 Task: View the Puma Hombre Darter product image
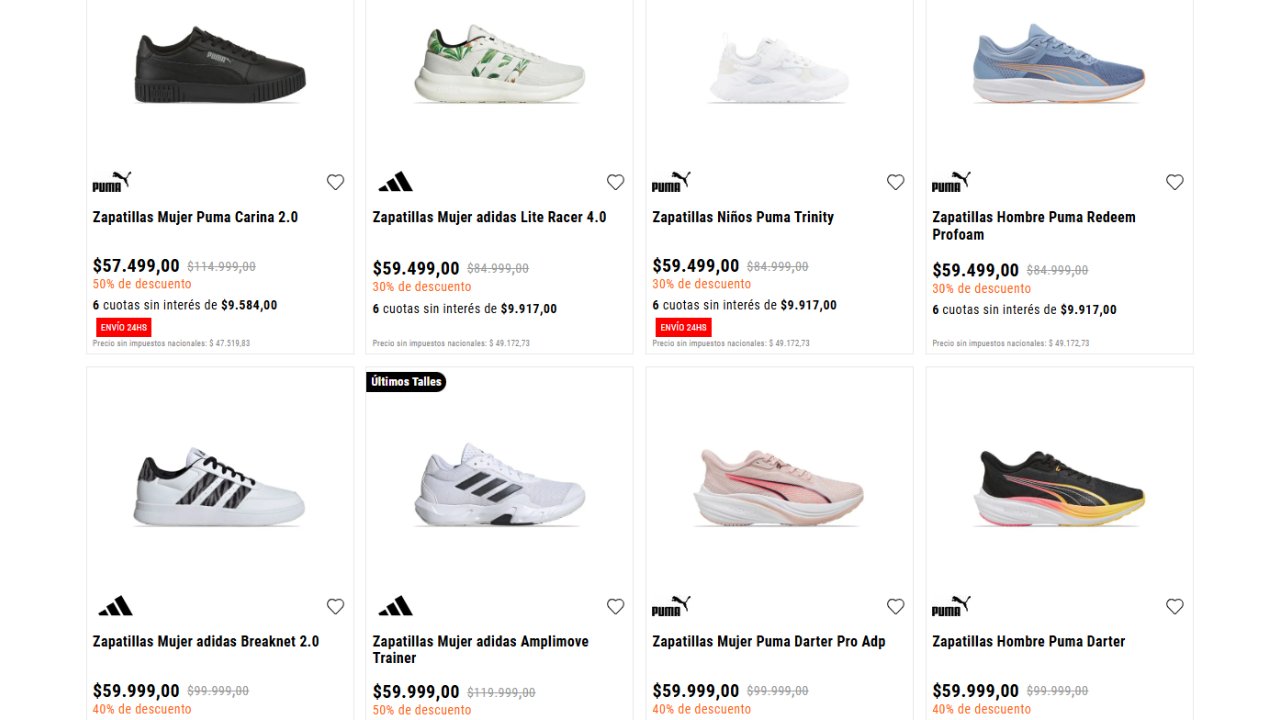tap(1058, 490)
